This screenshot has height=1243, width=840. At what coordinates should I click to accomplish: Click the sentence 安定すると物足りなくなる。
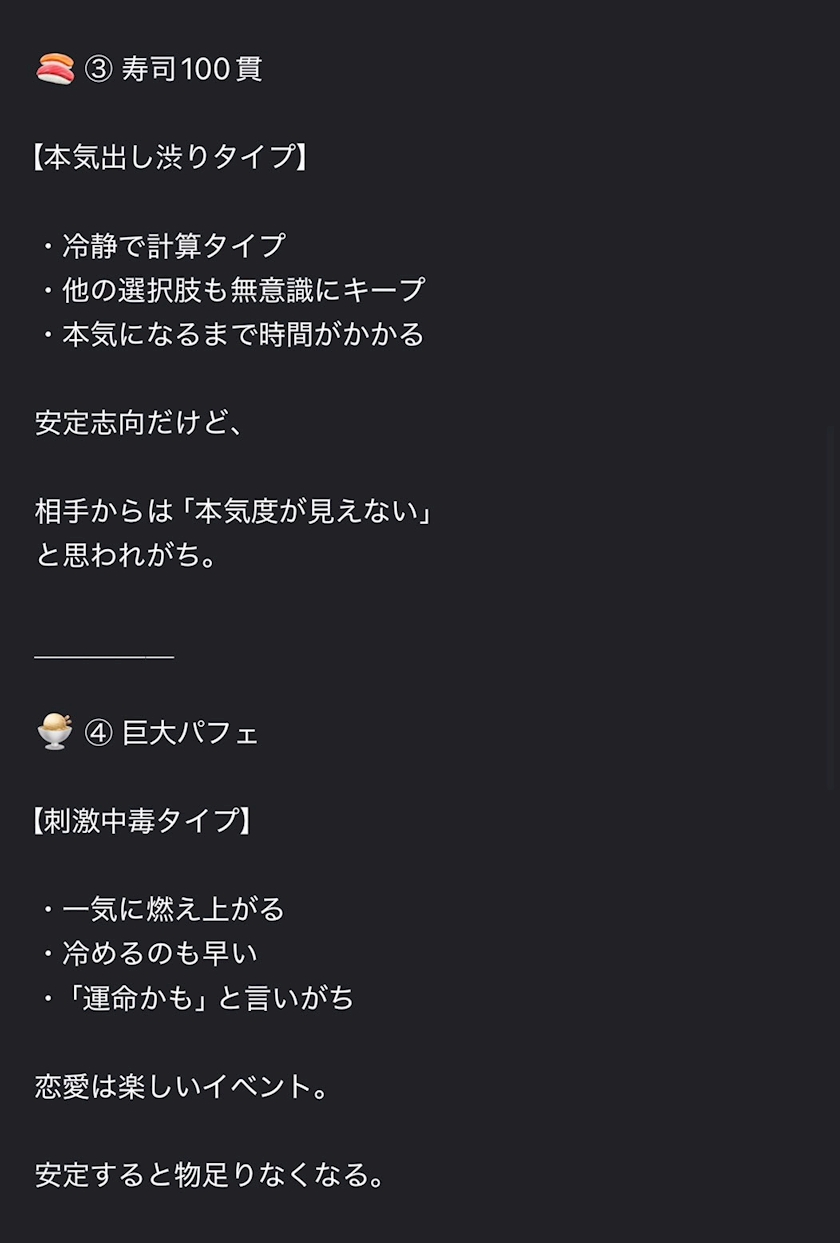click(211, 1174)
